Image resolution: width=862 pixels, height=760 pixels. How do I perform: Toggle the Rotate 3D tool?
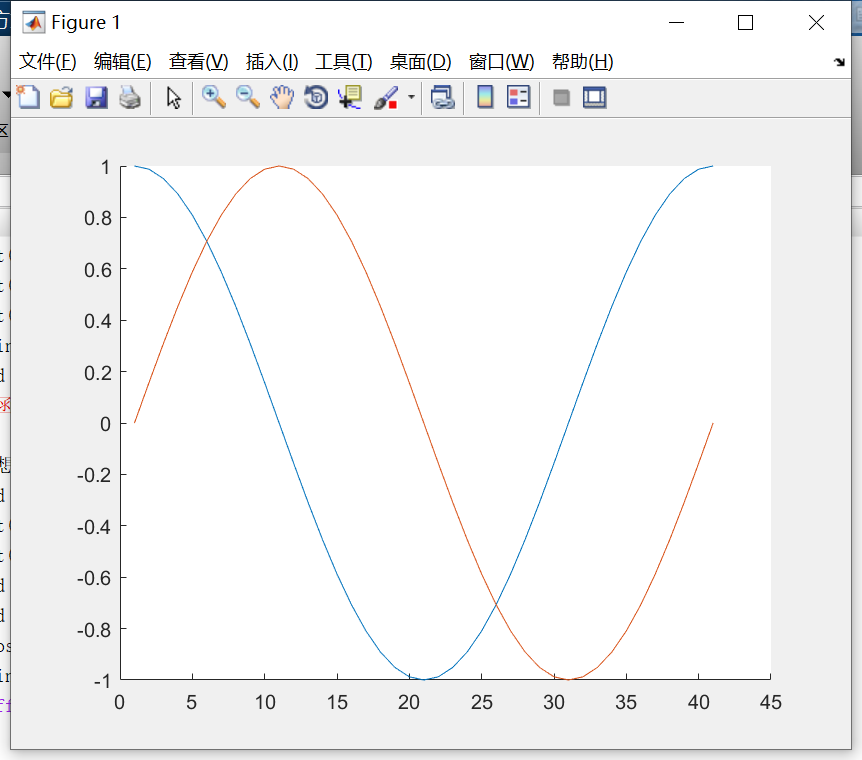coord(316,97)
